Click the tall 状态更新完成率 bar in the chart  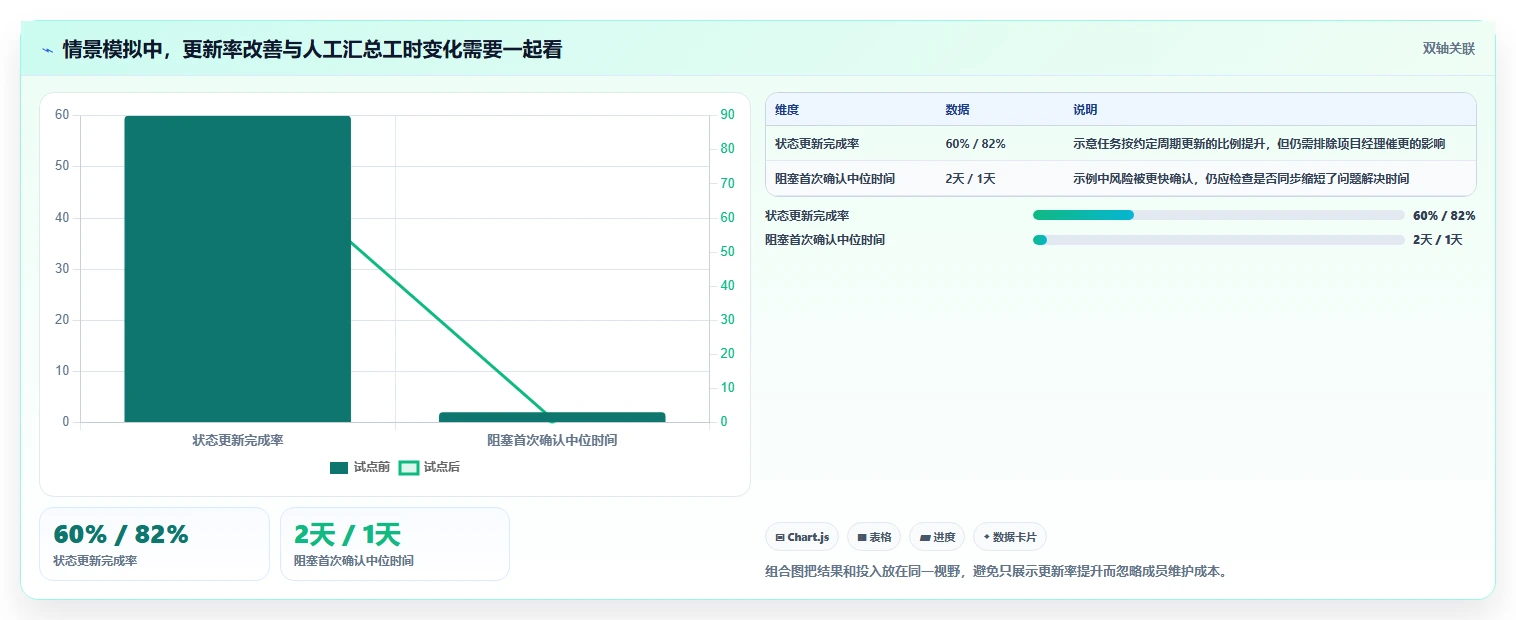click(238, 269)
